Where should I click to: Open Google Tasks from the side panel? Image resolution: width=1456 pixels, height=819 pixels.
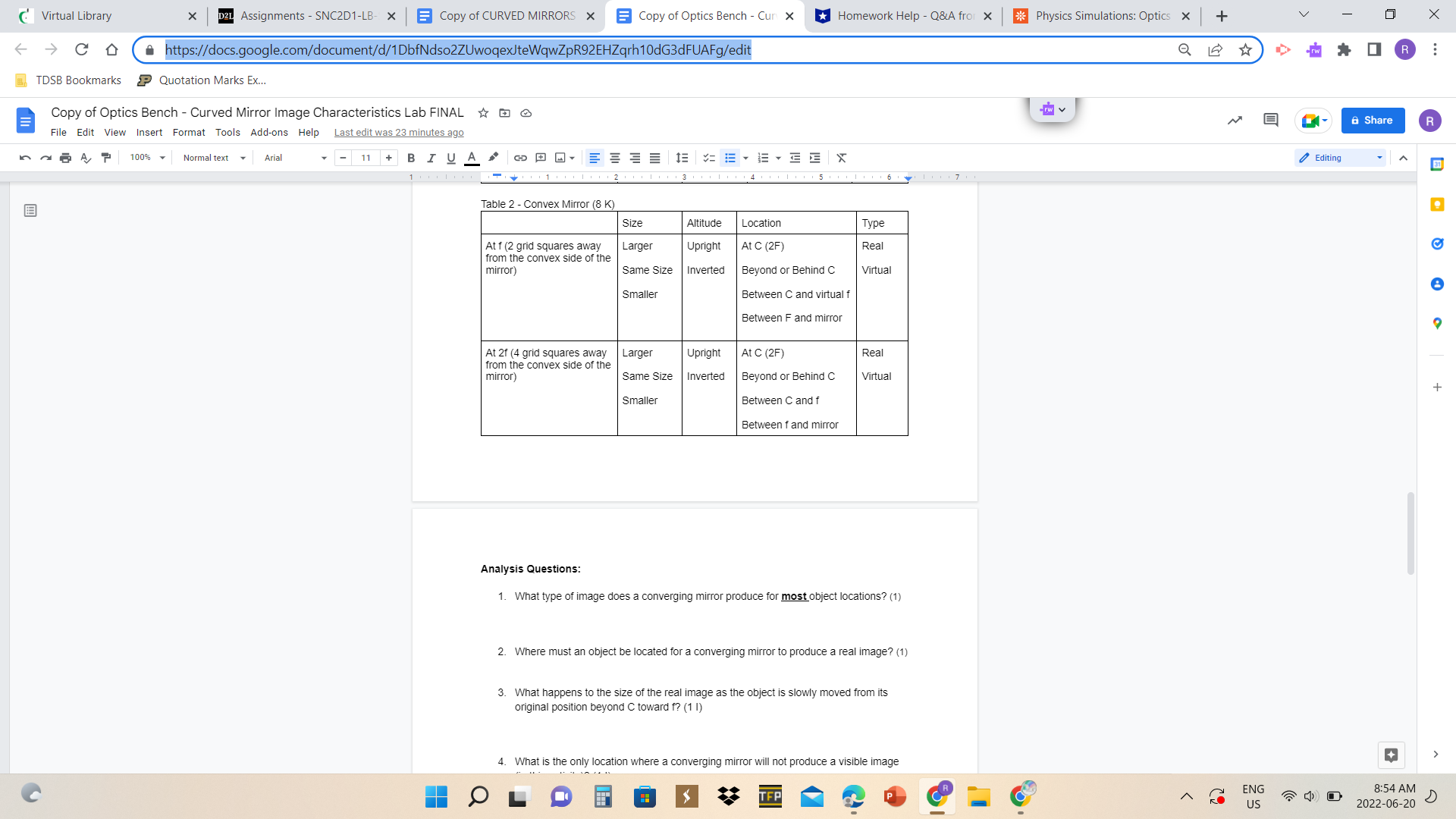tap(1437, 243)
